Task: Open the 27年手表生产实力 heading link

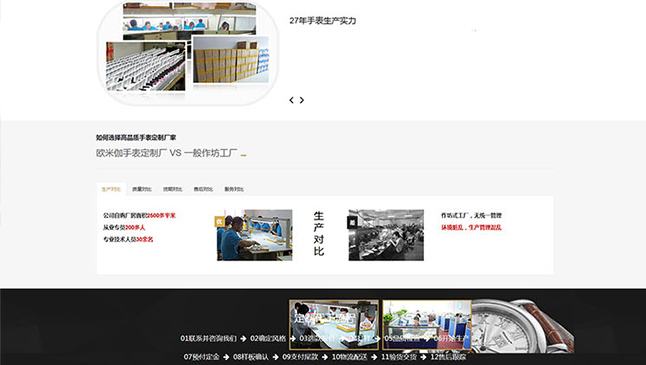Action: (323, 21)
